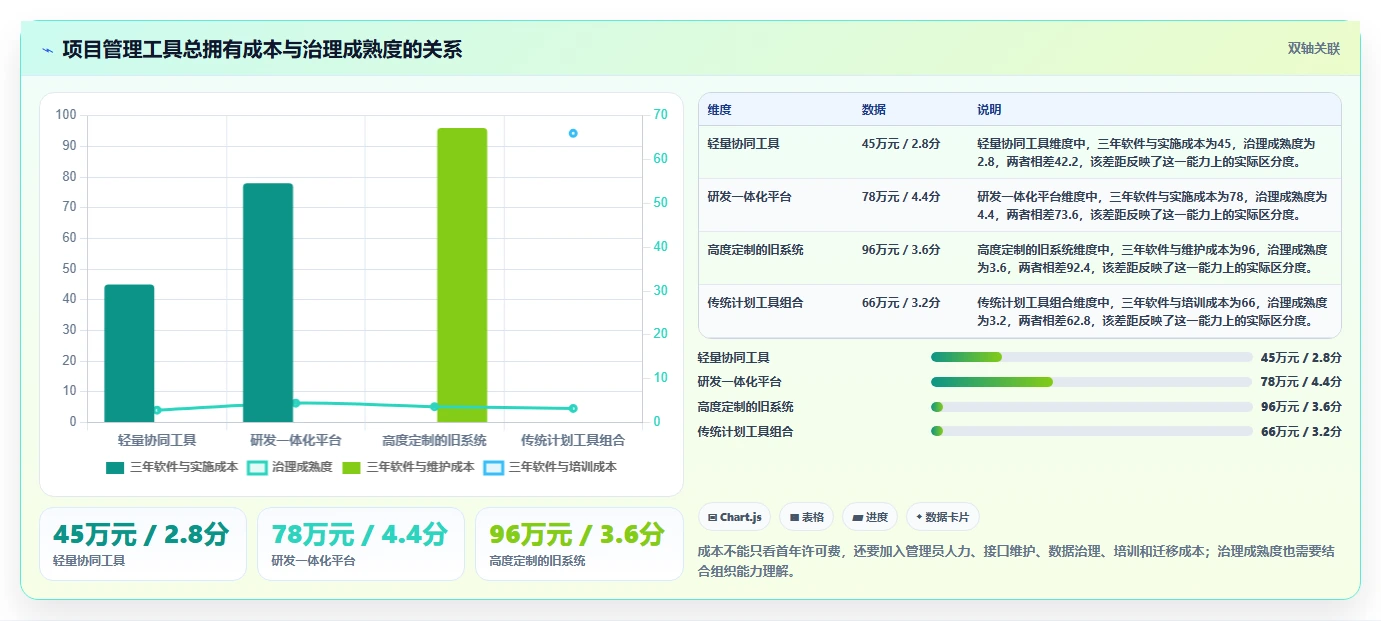Click the 研发一体化平台 table row name
The image size is (1381, 621).
(x=749, y=196)
